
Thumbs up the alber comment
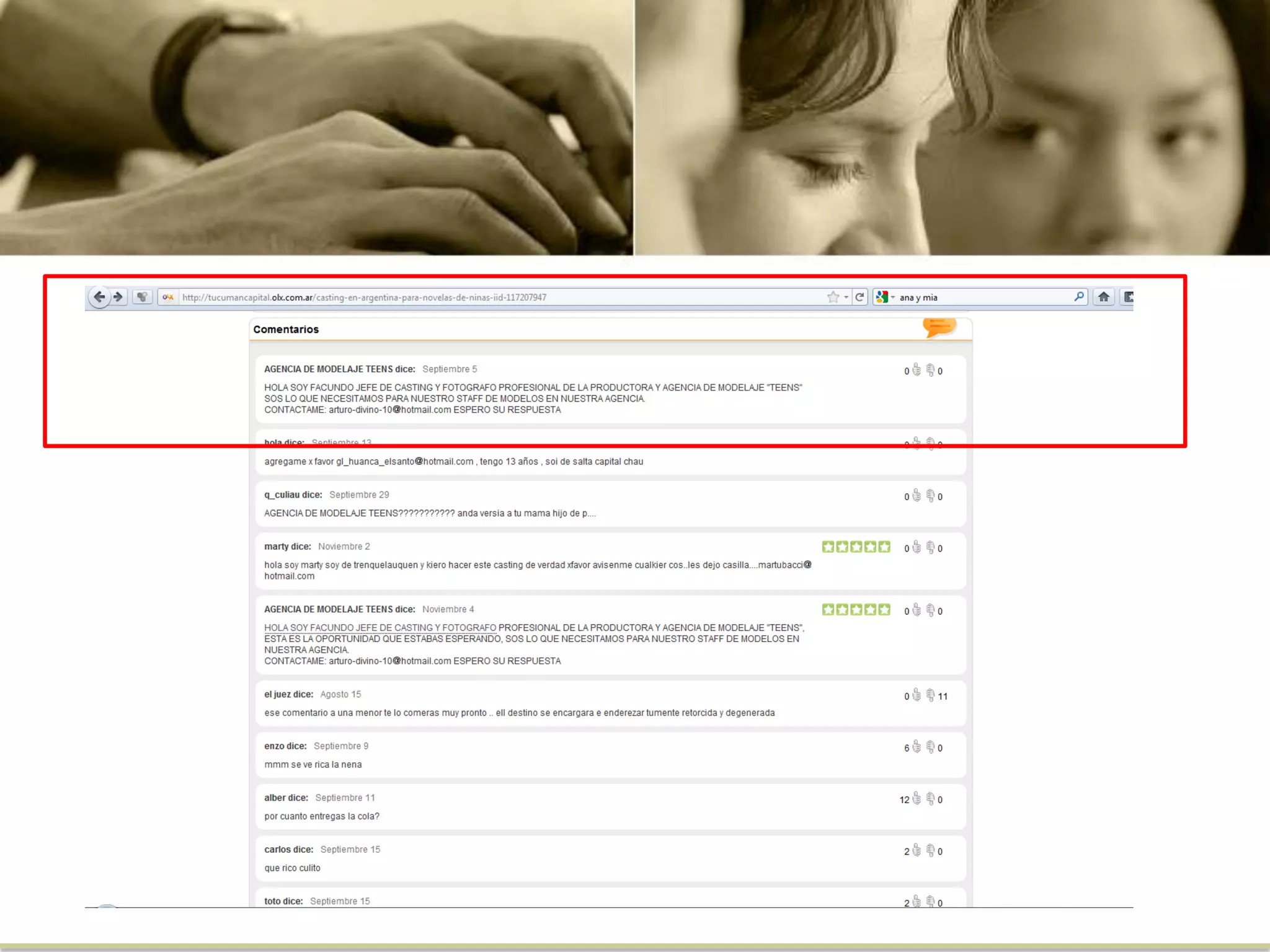(x=917, y=799)
